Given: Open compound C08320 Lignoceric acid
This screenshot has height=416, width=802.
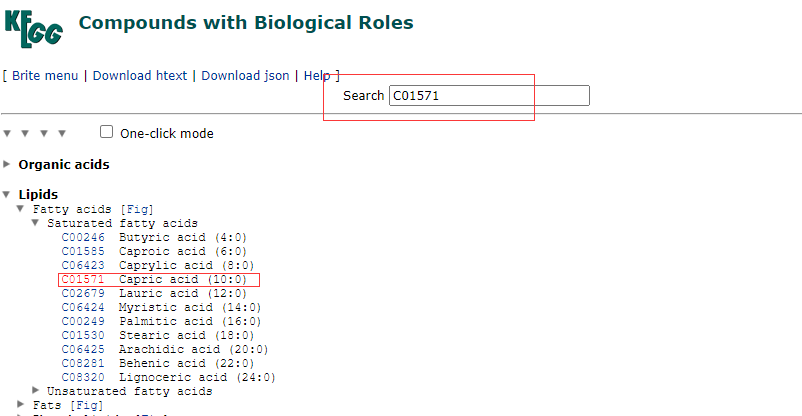Looking at the screenshot, I should [x=82, y=377].
